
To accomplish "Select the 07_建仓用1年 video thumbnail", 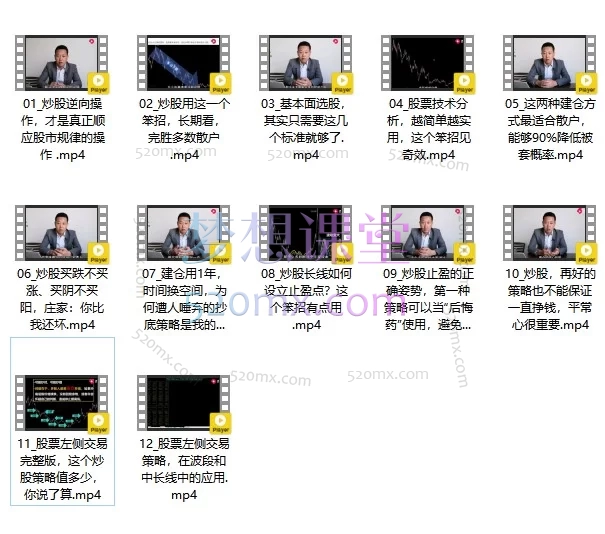I will 183,233.
